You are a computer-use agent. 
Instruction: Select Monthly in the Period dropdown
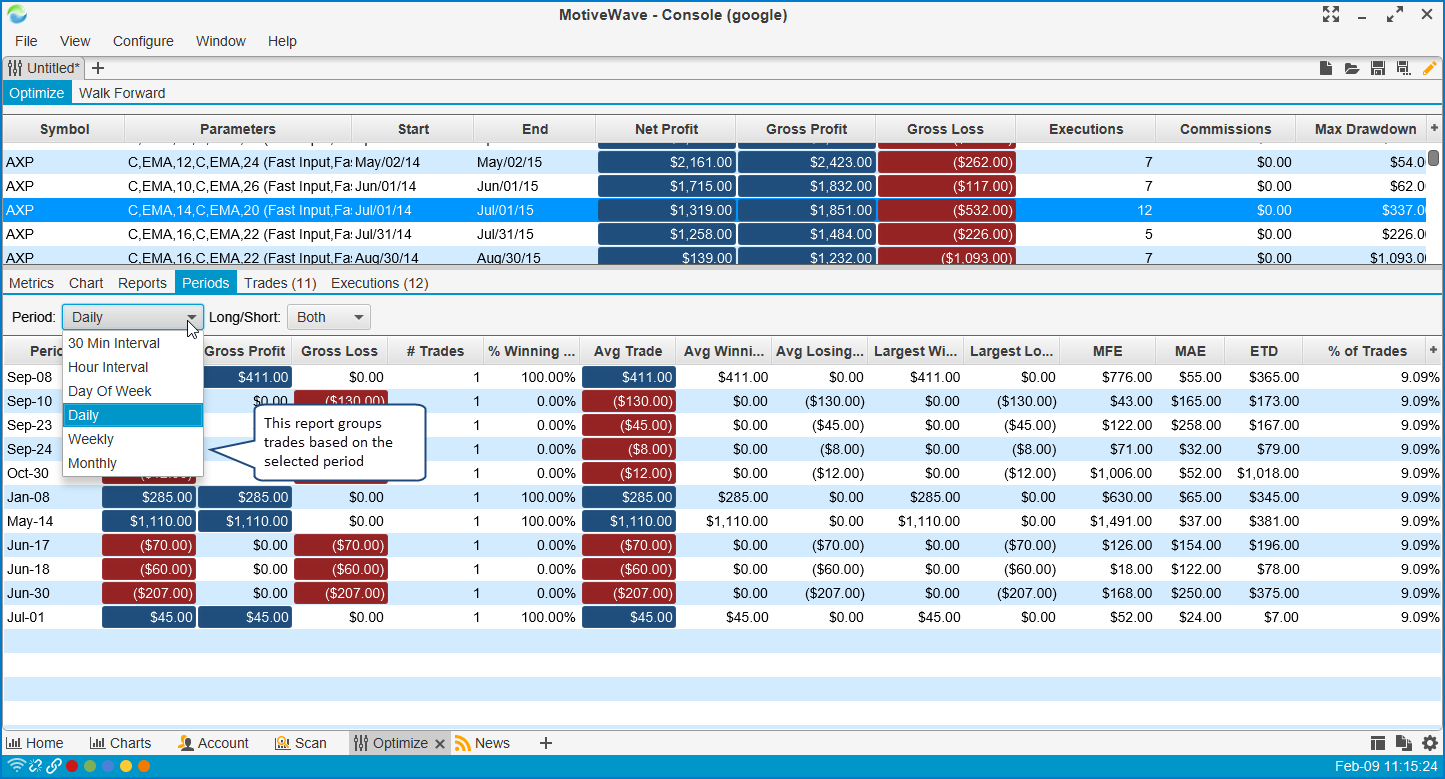tap(93, 463)
